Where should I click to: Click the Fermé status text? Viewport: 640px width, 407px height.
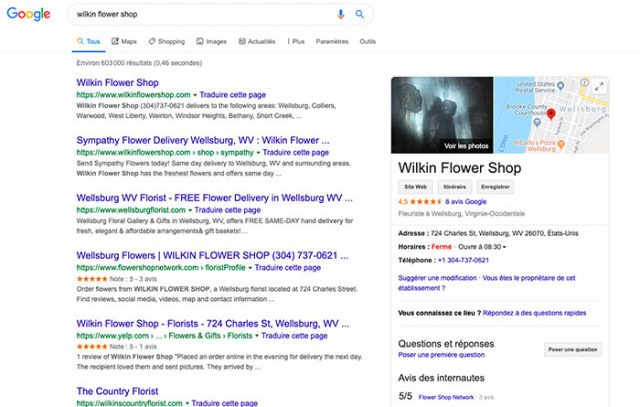[441, 247]
